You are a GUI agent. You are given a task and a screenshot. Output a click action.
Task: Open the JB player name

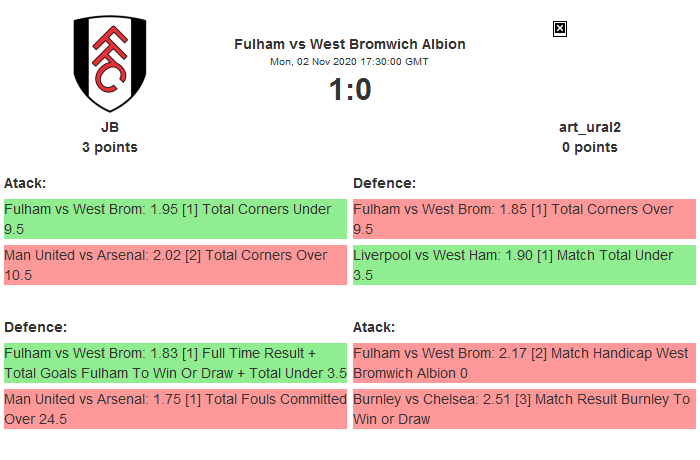[x=110, y=127]
